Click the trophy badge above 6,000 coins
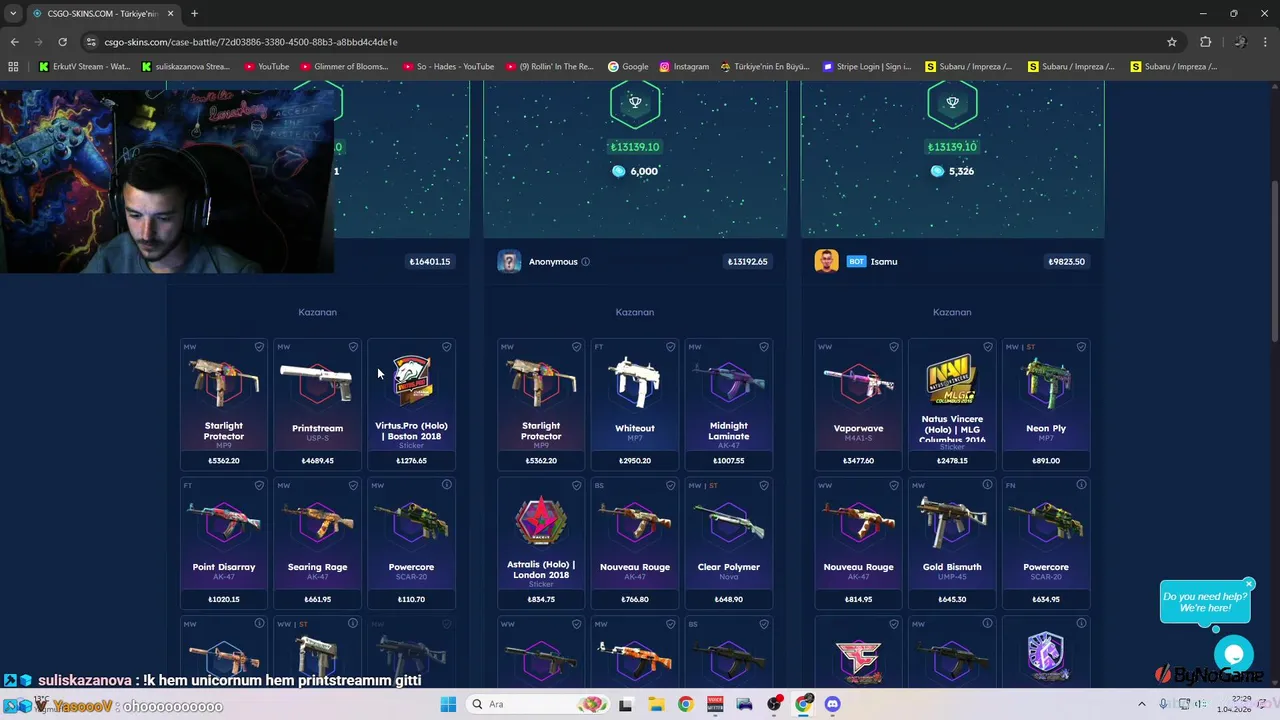Screen dimensions: 1280x720 pyautogui.click(x=635, y=103)
